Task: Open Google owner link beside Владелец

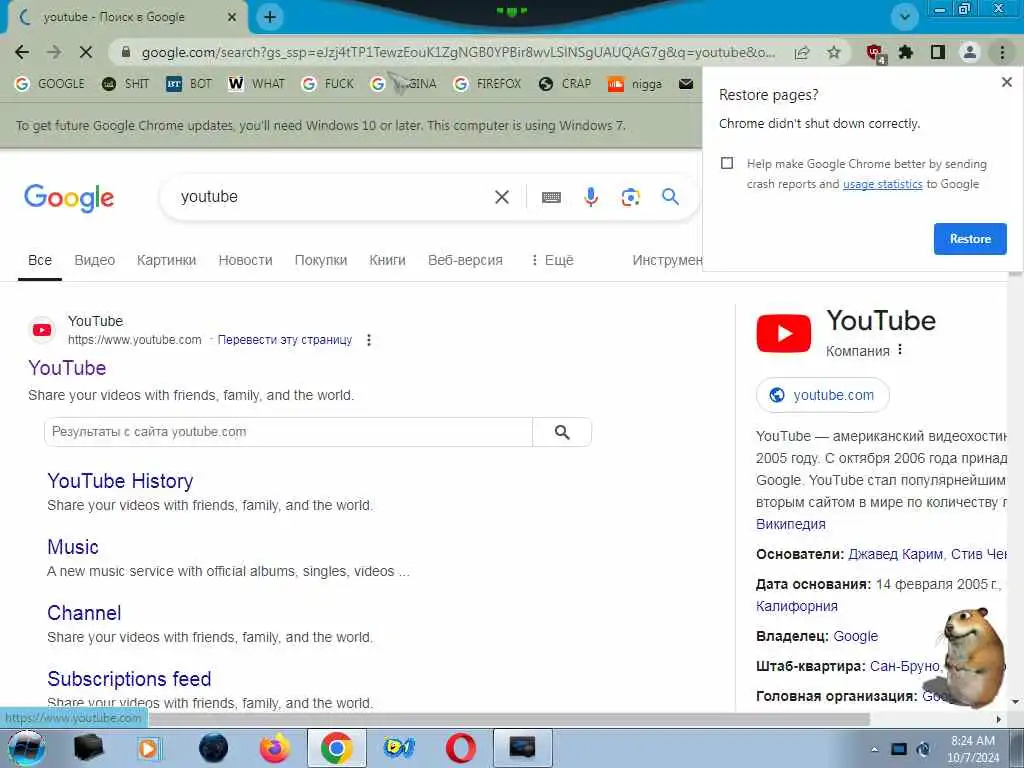Action: pyautogui.click(x=856, y=636)
